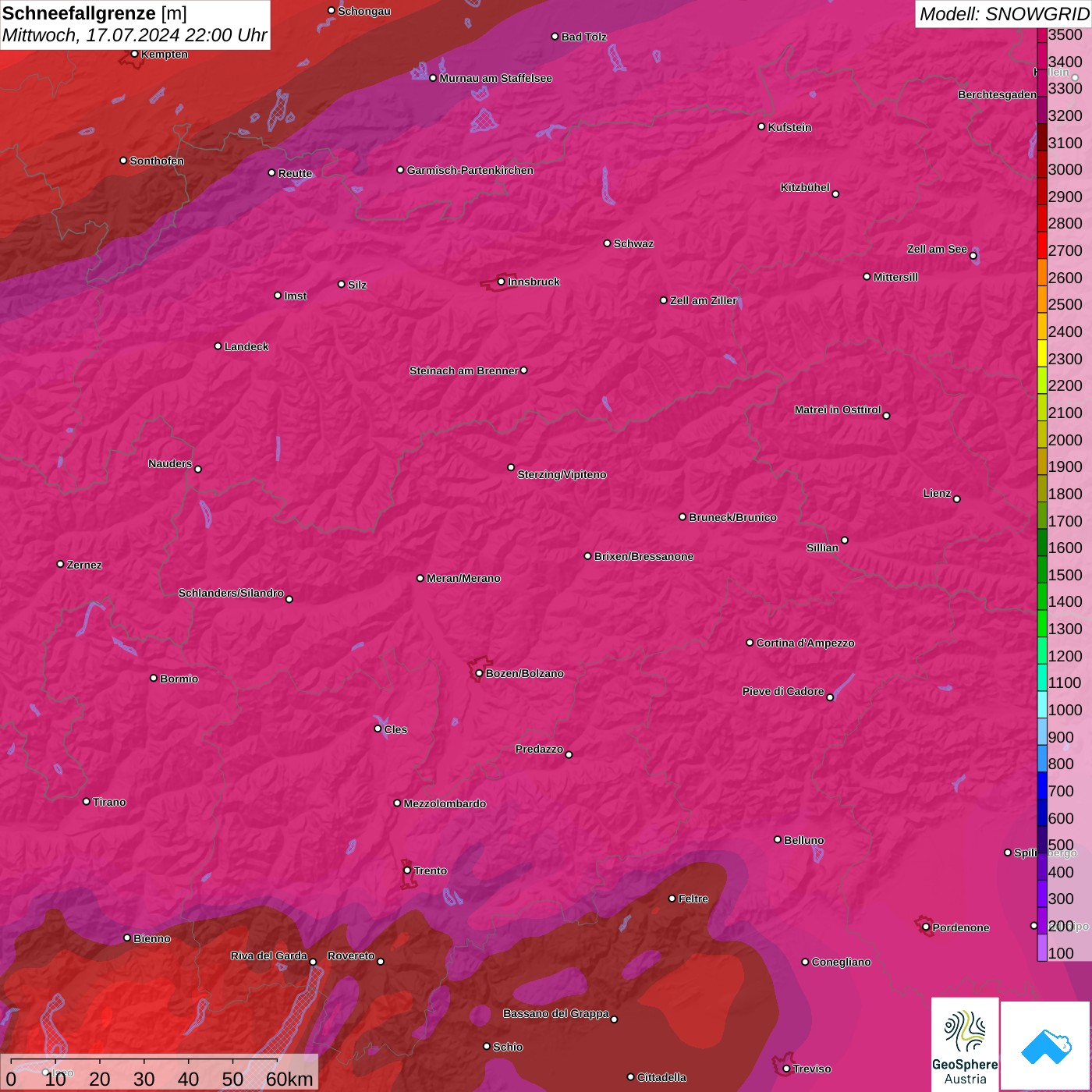Click the Riva del Garda marker

pyautogui.click(x=313, y=962)
